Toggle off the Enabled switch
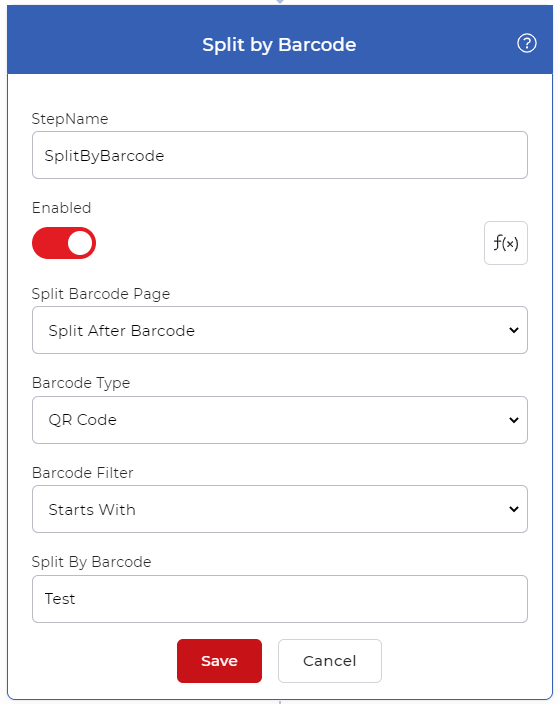558x704 pixels. (64, 243)
